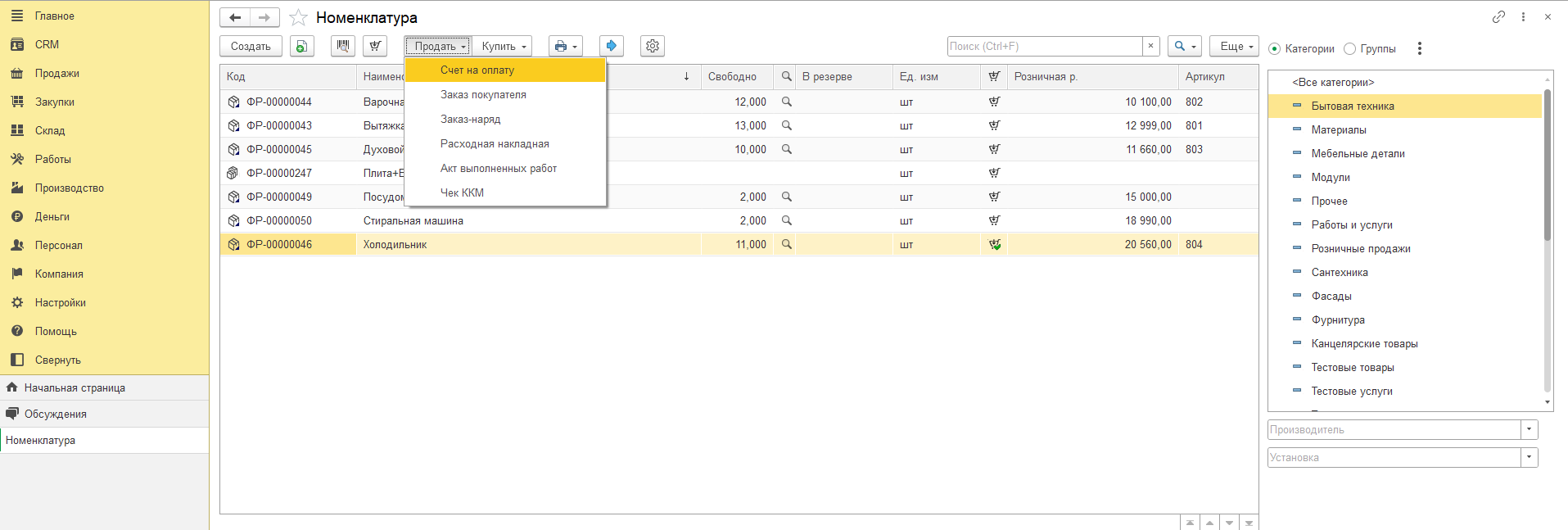This screenshot has height=530, width=1568.
Task: Click cart icon in Стиральная машина row
Action: (994, 220)
